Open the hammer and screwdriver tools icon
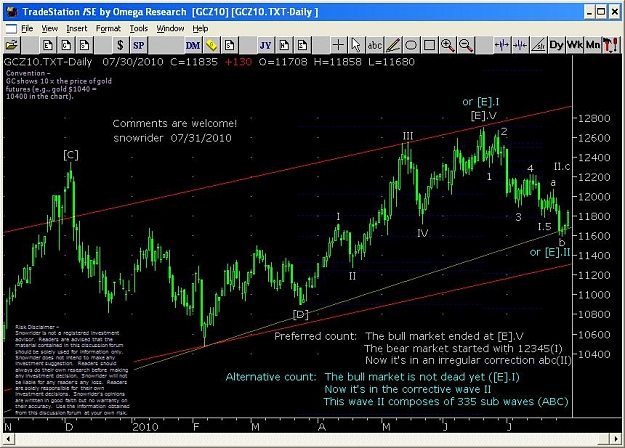This screenshot has height=448, width=625. 611,45
